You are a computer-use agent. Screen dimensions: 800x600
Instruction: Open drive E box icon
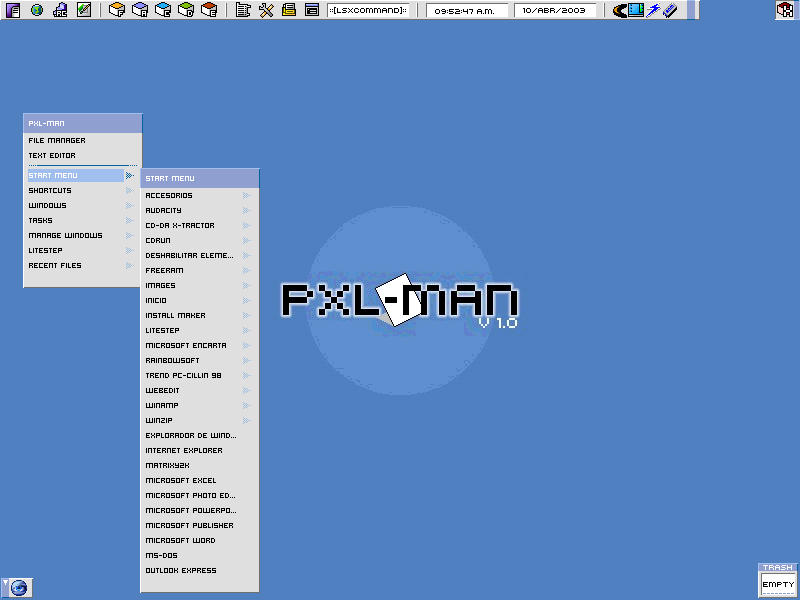[209, 10]
